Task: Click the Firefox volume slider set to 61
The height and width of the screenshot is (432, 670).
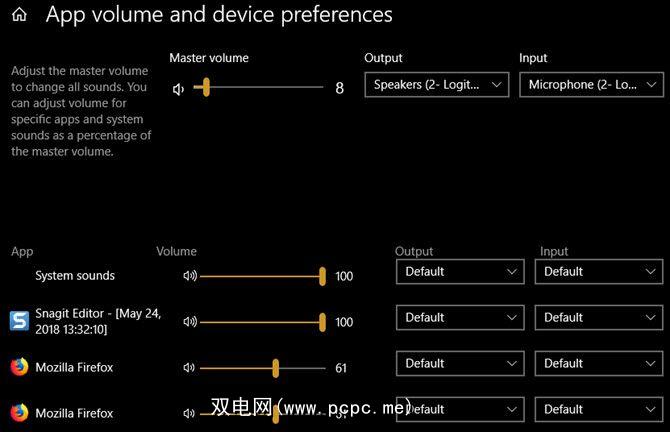Action: pos(262,368)
